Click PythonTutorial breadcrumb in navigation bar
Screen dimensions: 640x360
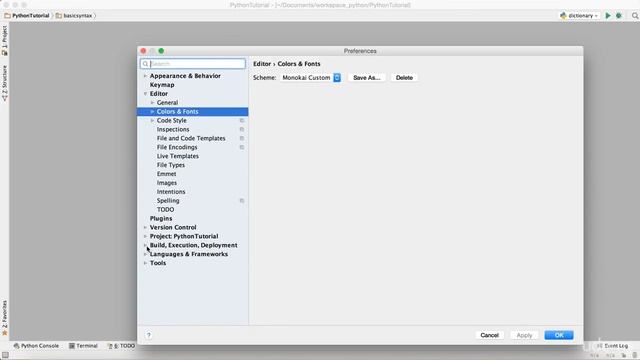pyautogui.click(x=27, y=16)
